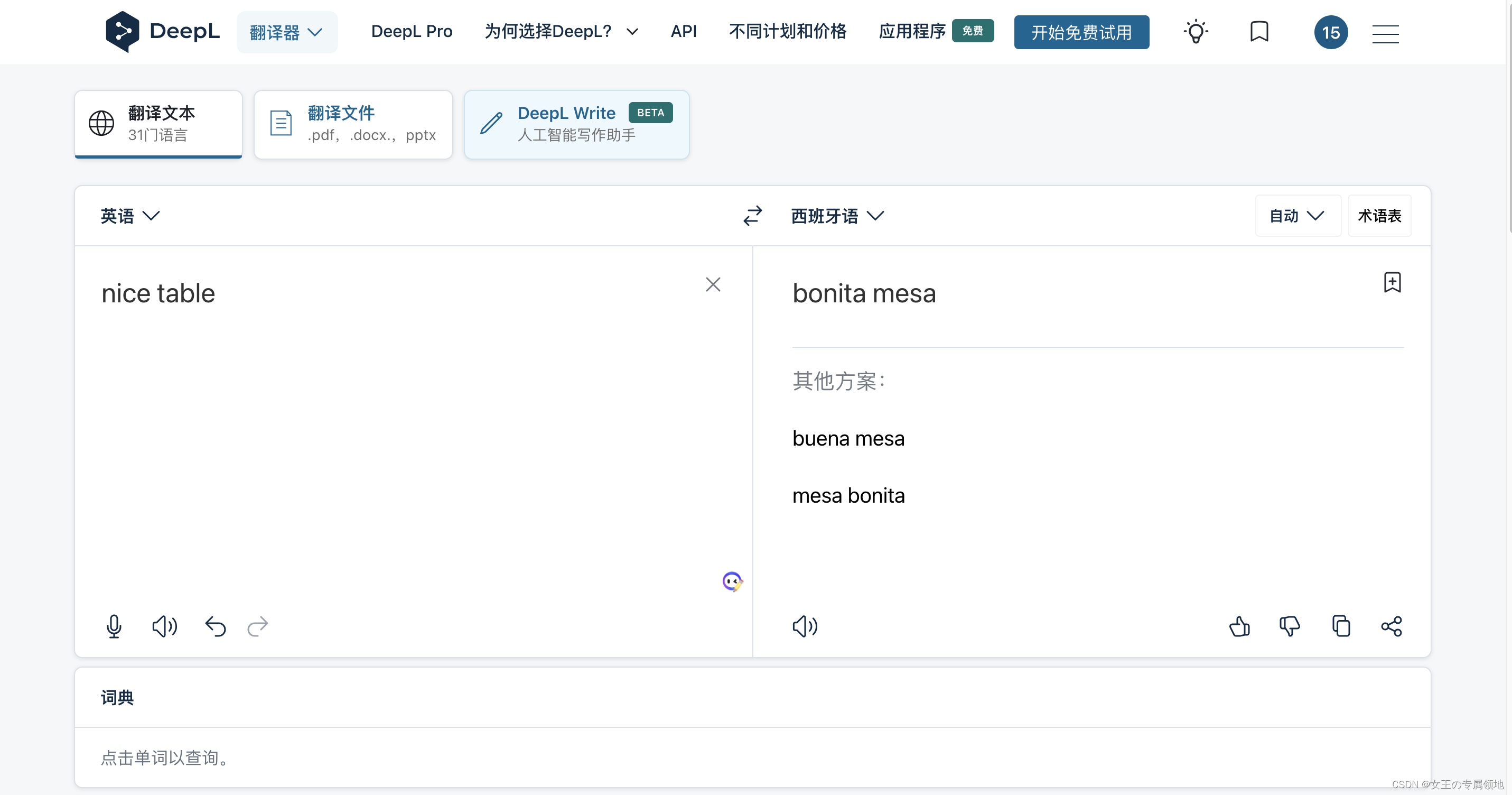Toggle light bulb appearance icon
This screenshot has height=795, width=1512.
tap(1196, 32)
